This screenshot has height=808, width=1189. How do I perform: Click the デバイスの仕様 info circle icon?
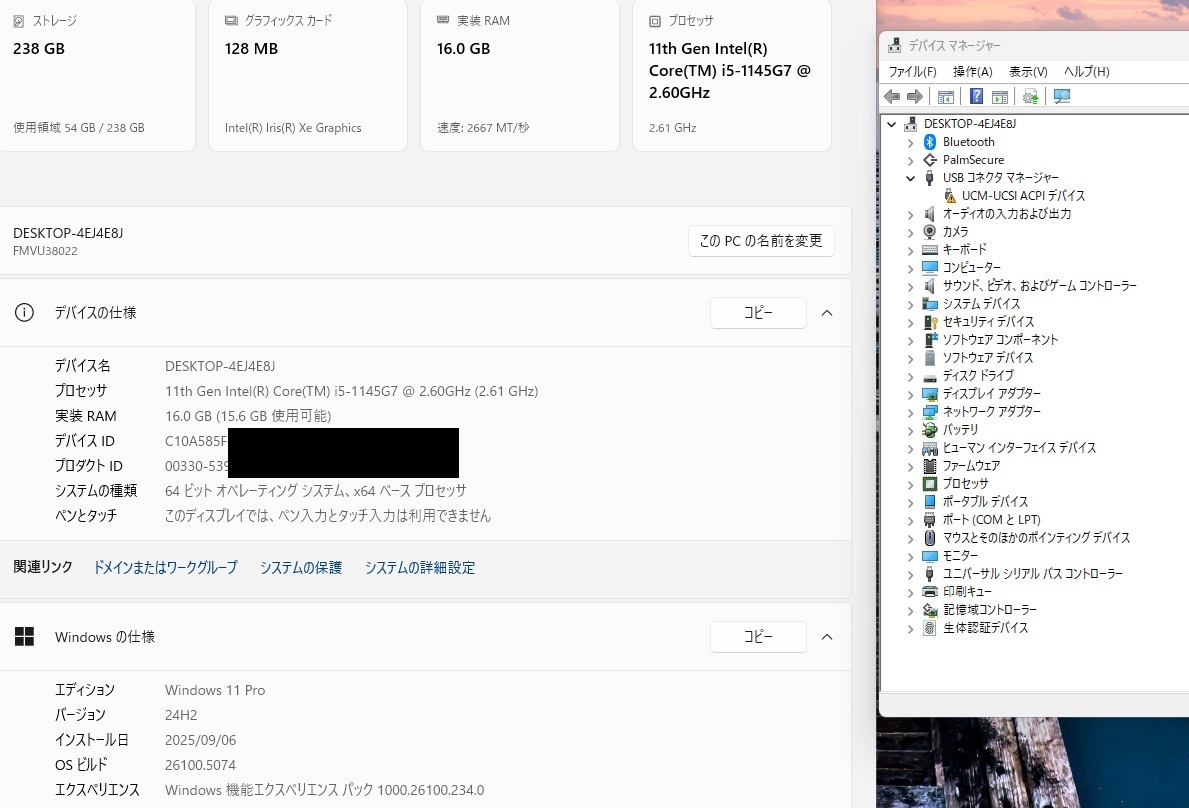24,312
